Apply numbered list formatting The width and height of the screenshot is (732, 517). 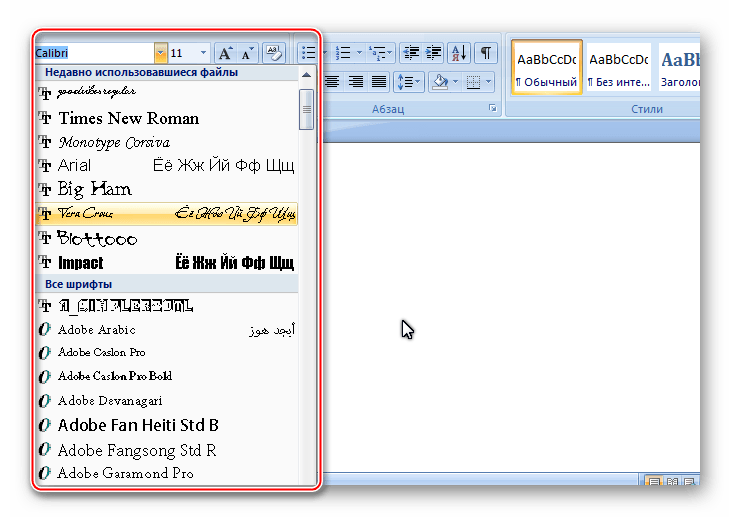pyautogui.click(x=343, y=53)
